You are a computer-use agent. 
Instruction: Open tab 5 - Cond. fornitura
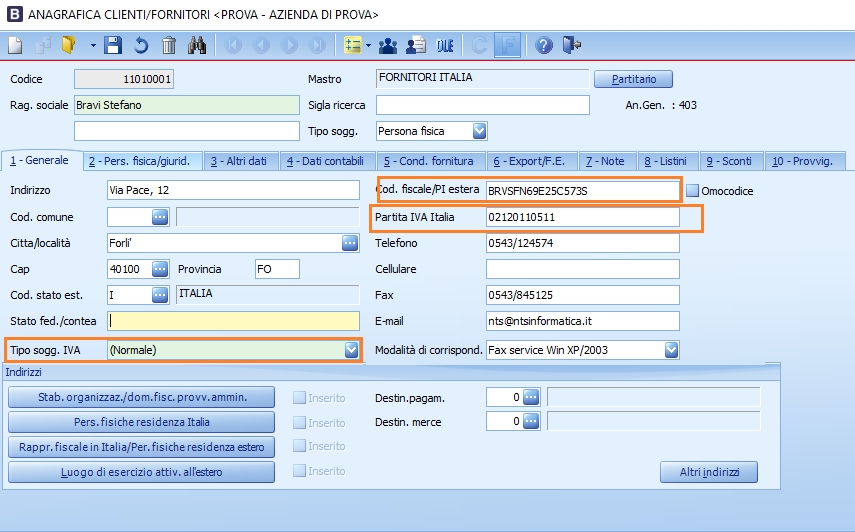tap(431, 161)
